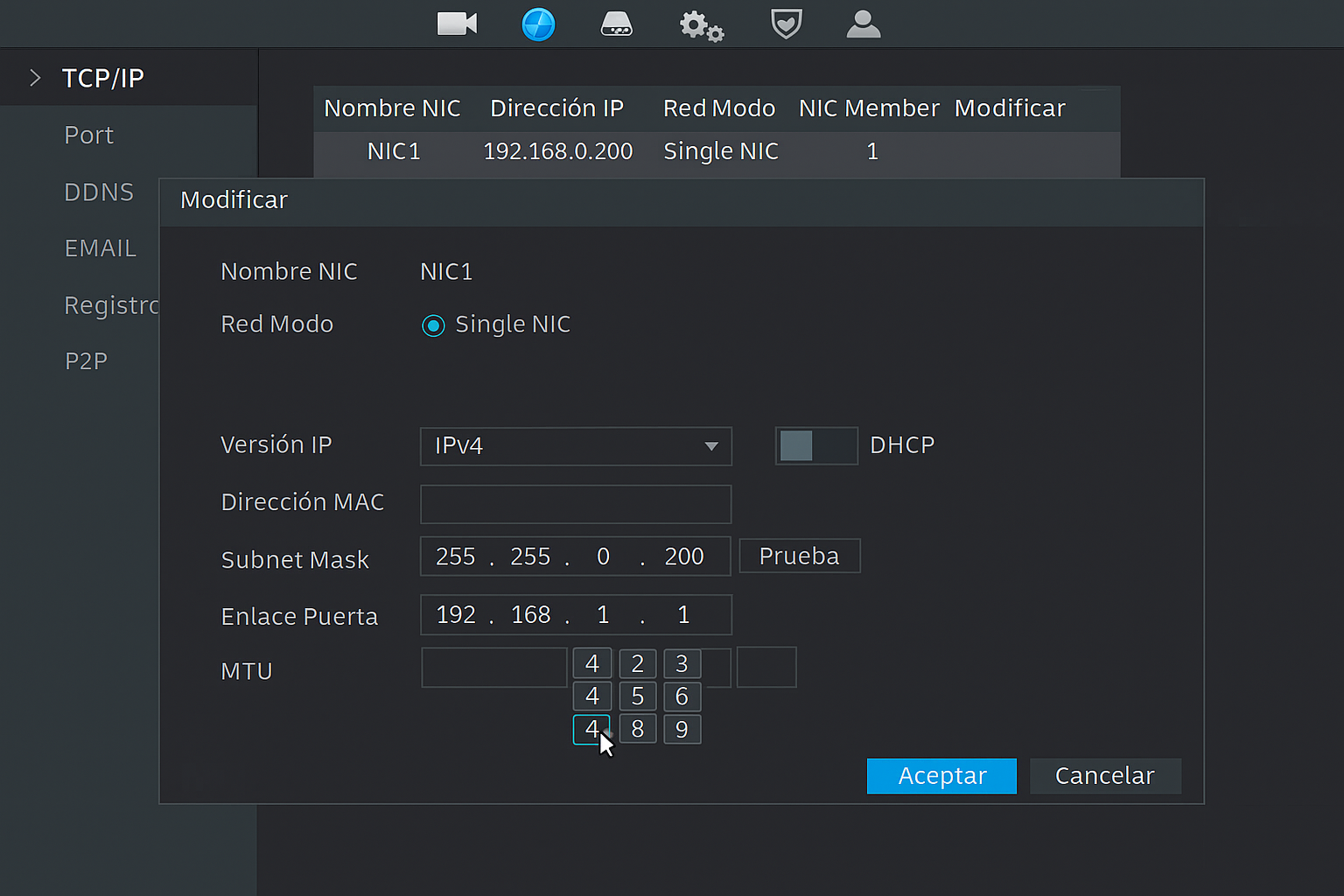
Task: Click the Aceptar button
Action: coord(941,776)
